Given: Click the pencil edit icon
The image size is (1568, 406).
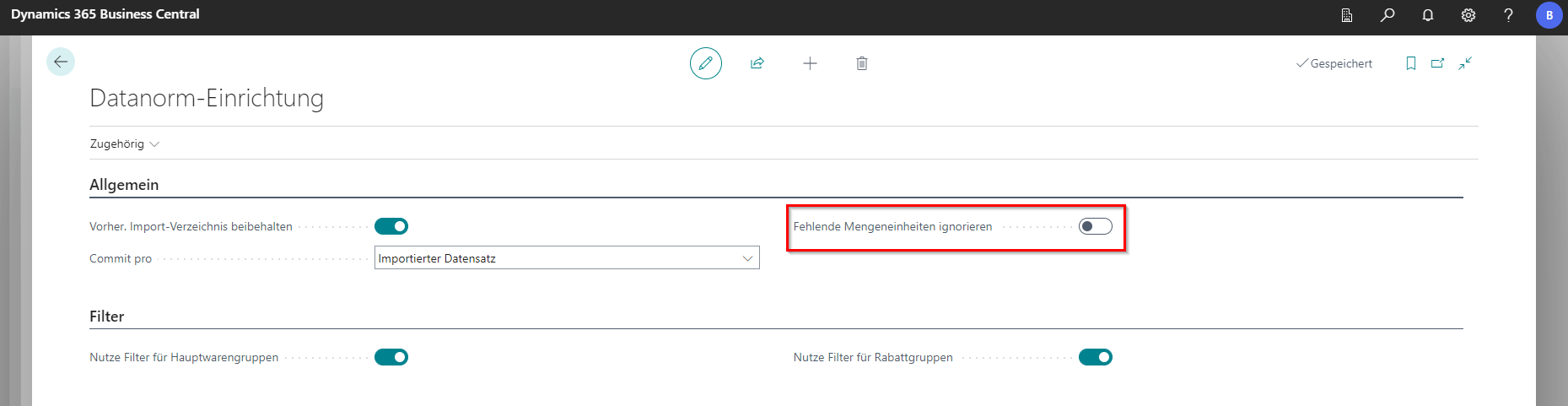Looking at the screenshot, I should 706,63.
